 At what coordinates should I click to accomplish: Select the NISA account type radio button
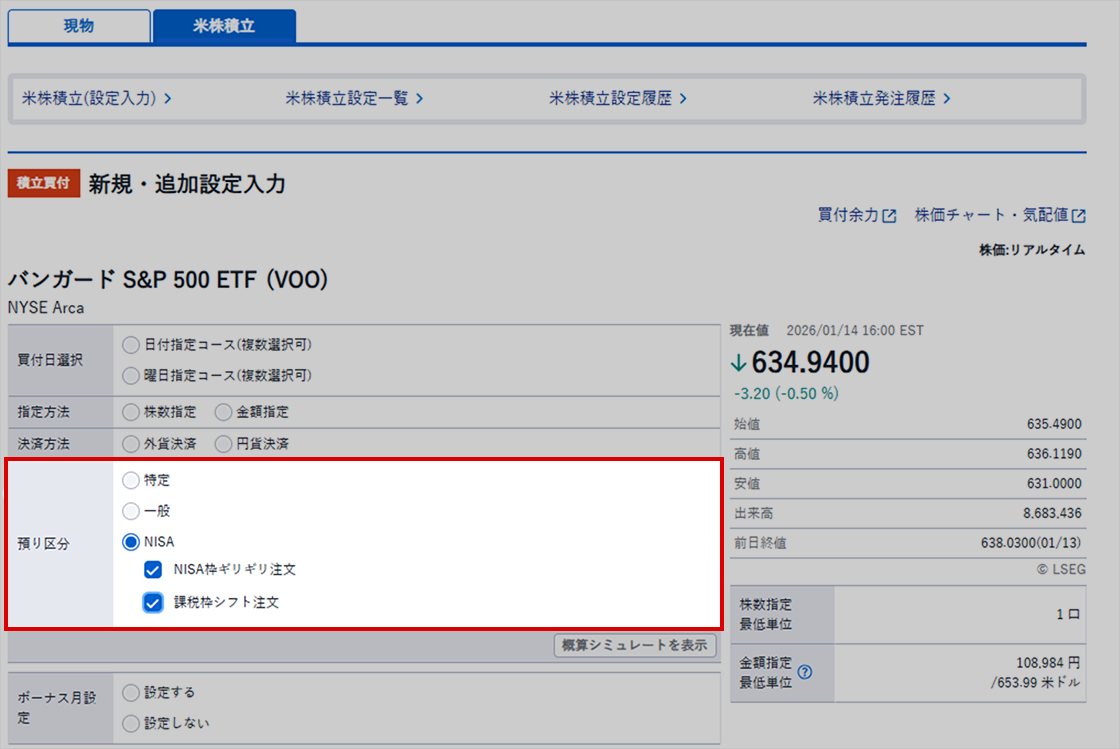click(130, 542)
